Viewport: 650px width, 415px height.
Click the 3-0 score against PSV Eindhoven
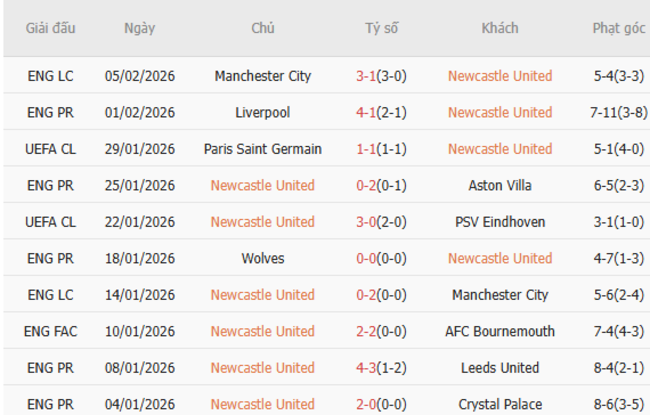point(367,222)
